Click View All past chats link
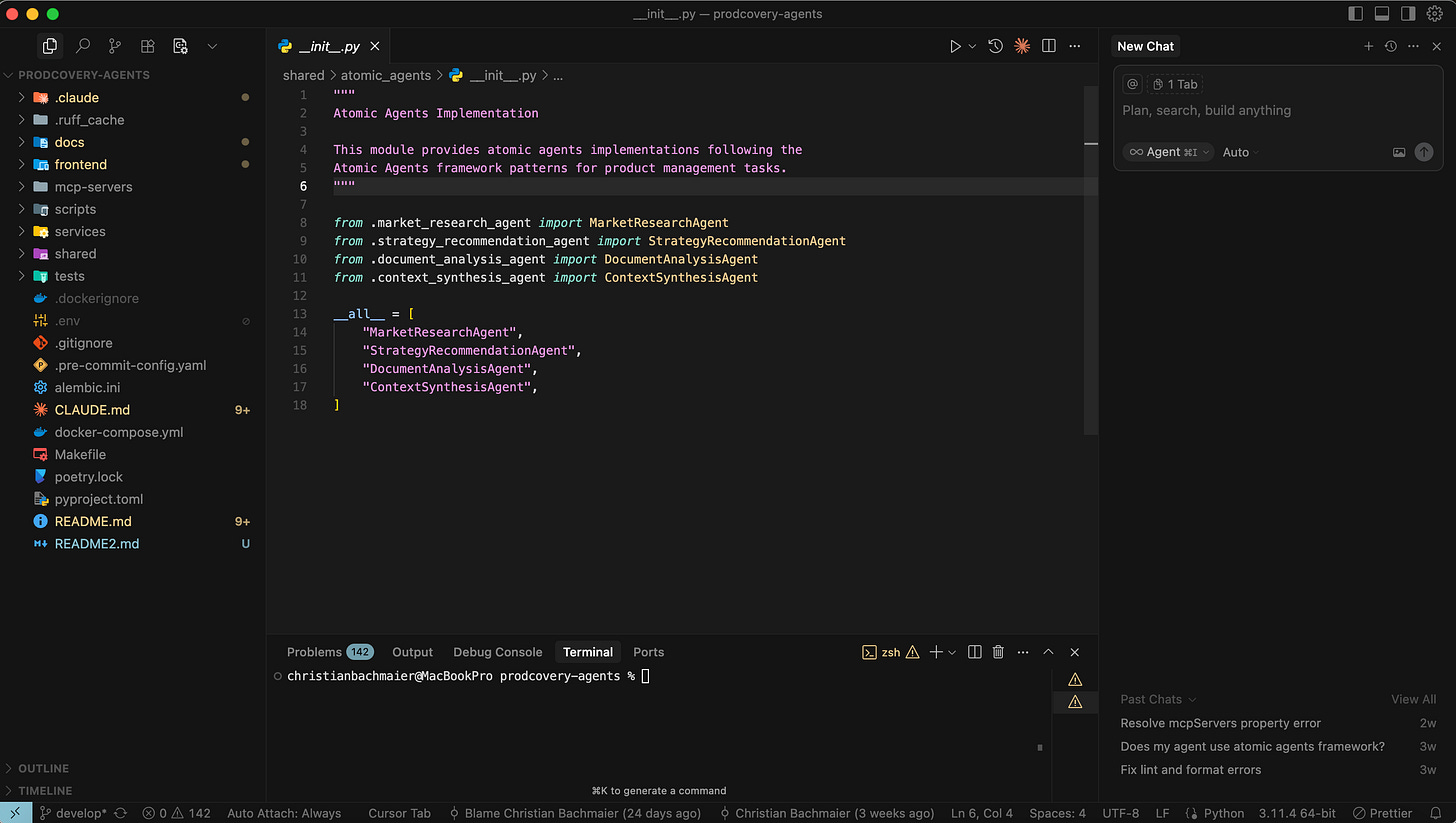This screenshot has width=1456, height=823. coord(1413,699)
